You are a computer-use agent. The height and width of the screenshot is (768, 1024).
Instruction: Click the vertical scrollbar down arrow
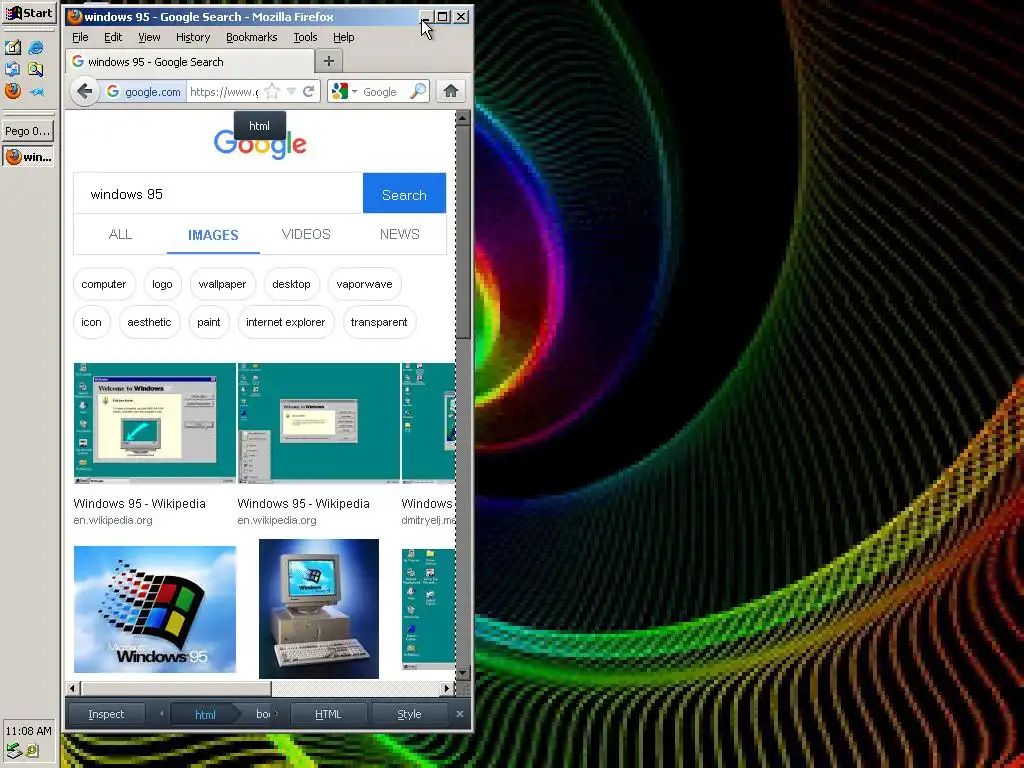[462, 673]
